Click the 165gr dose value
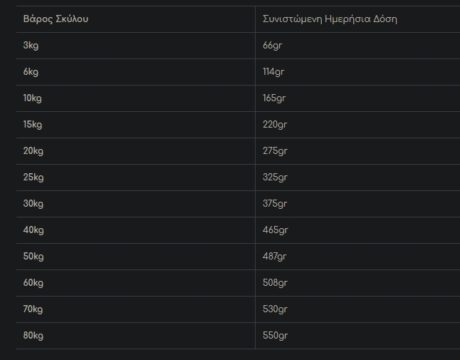 [274, 98]
